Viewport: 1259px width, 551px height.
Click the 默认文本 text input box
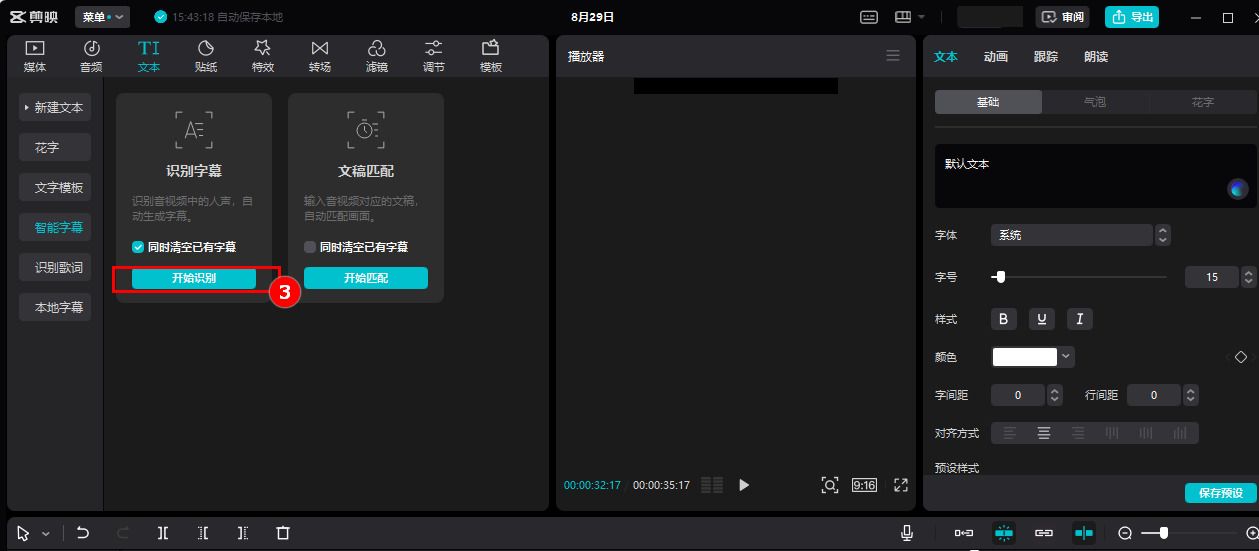[x=1095, y=175]
